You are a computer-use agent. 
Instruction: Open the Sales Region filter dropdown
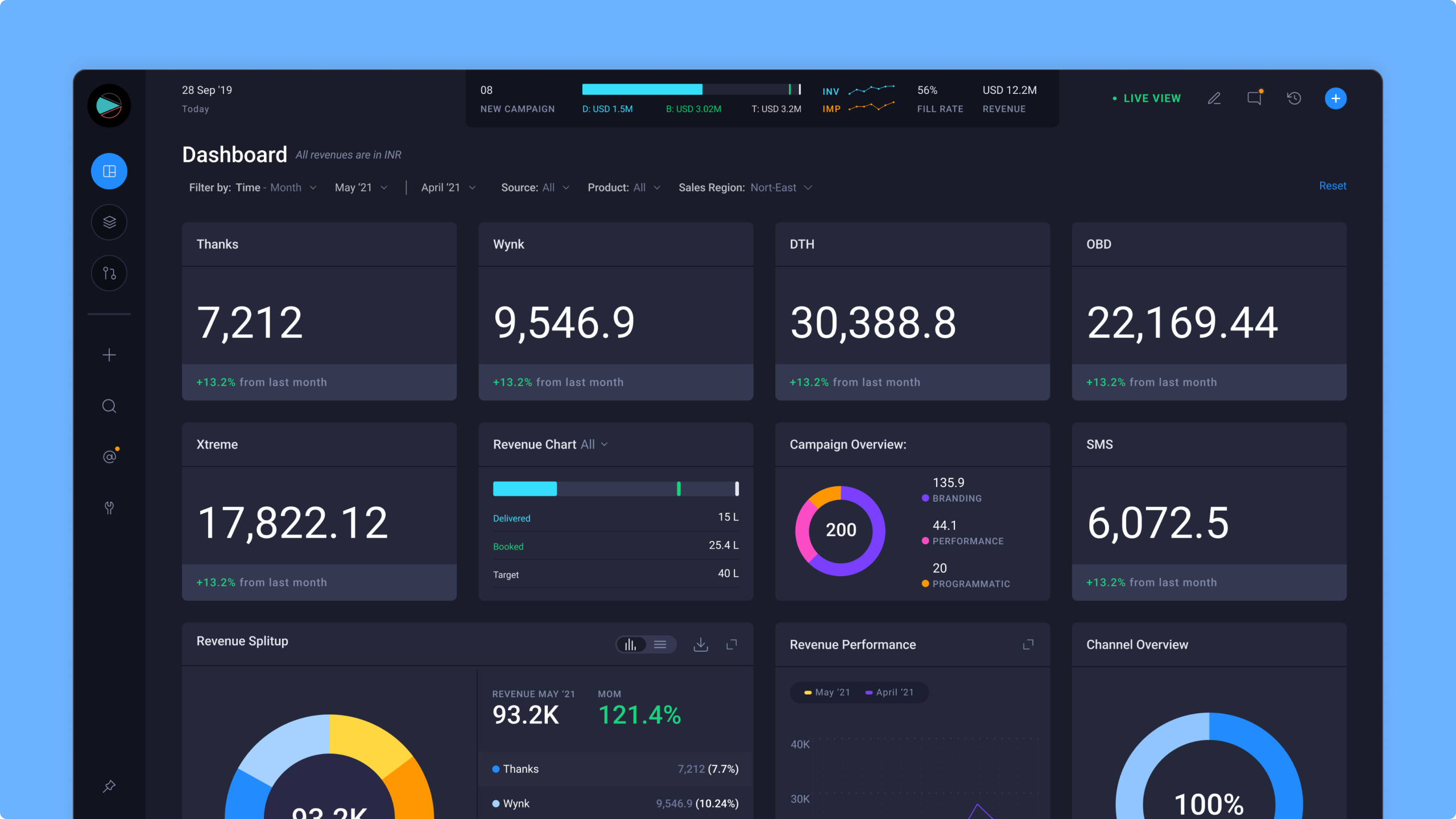[x=745, y=188]
